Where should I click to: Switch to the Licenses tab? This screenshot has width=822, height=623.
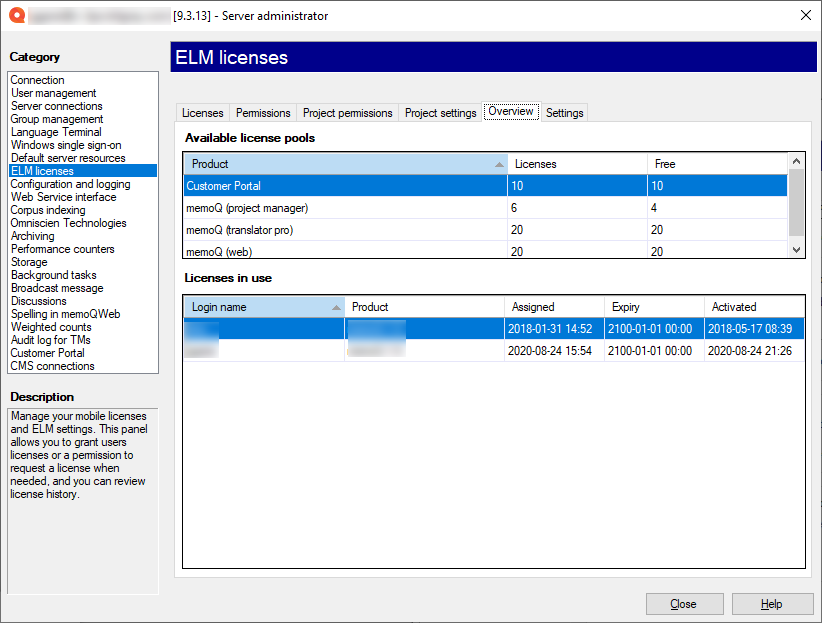[x=203, y=112]
